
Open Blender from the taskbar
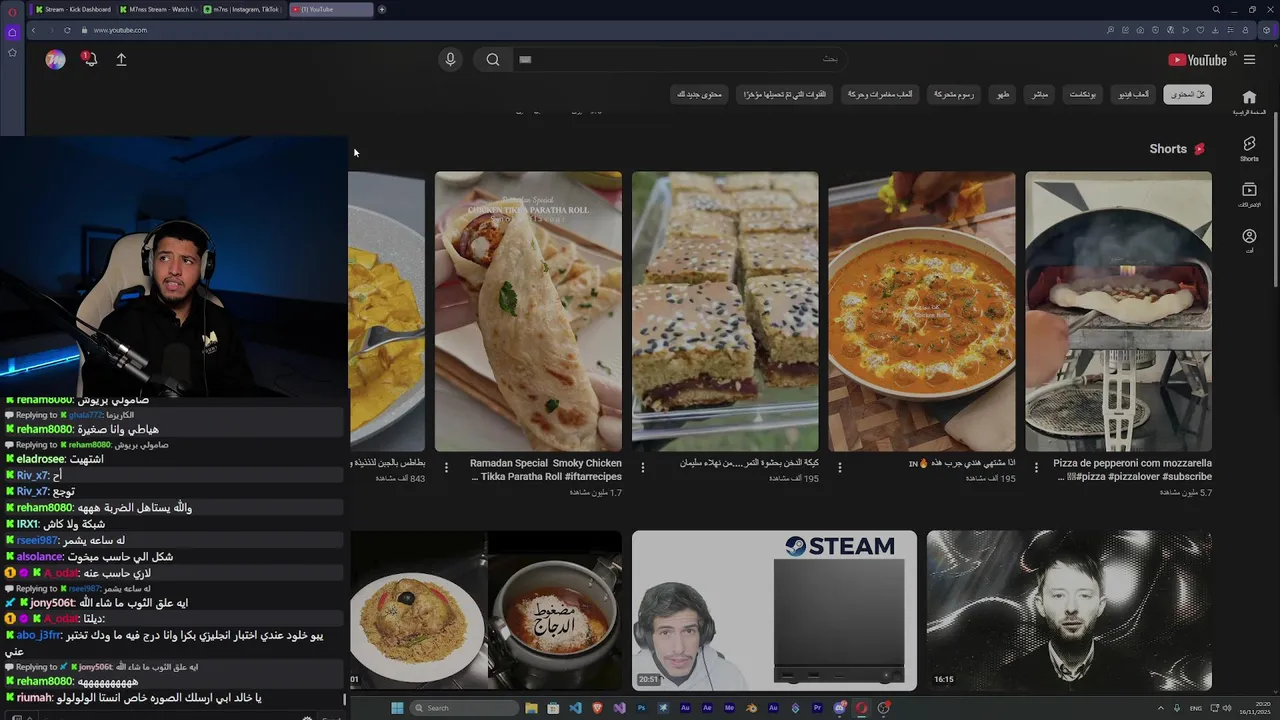pyautogui.click(x=751, y=708)
